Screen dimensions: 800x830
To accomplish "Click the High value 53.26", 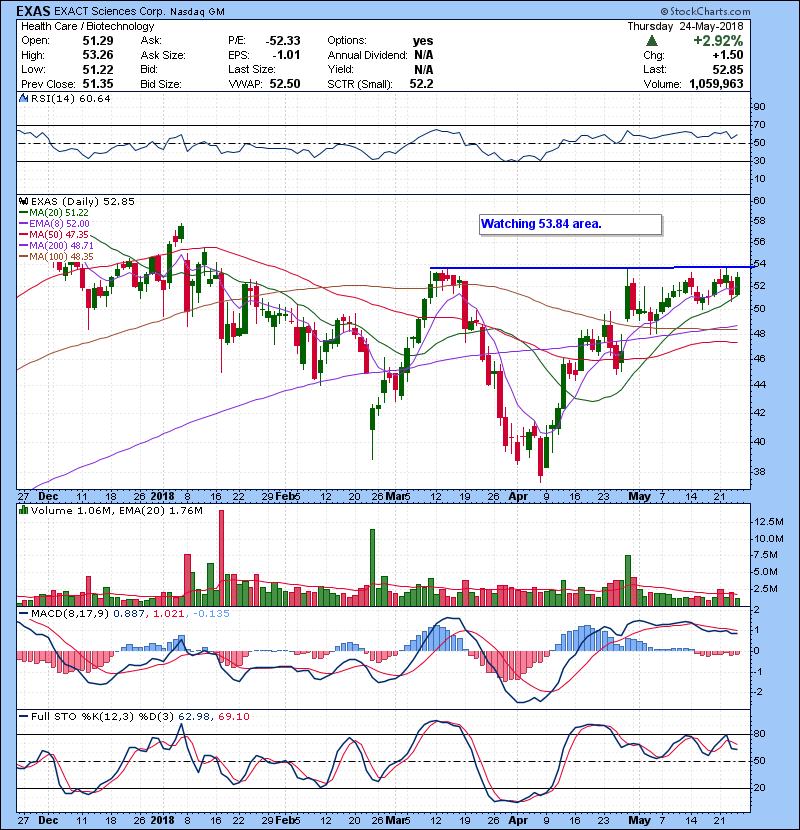I will click(98, 55).
